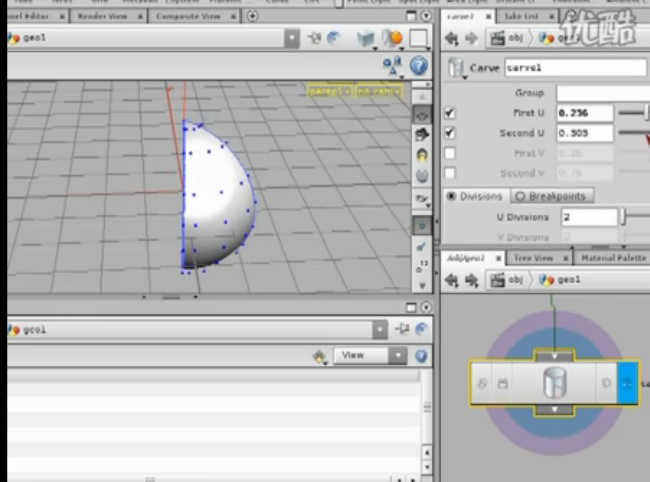Screen dimensions: 650x482
Task: Open the geo1 path dropdown in viewport
Action: (x=291, y=38)
